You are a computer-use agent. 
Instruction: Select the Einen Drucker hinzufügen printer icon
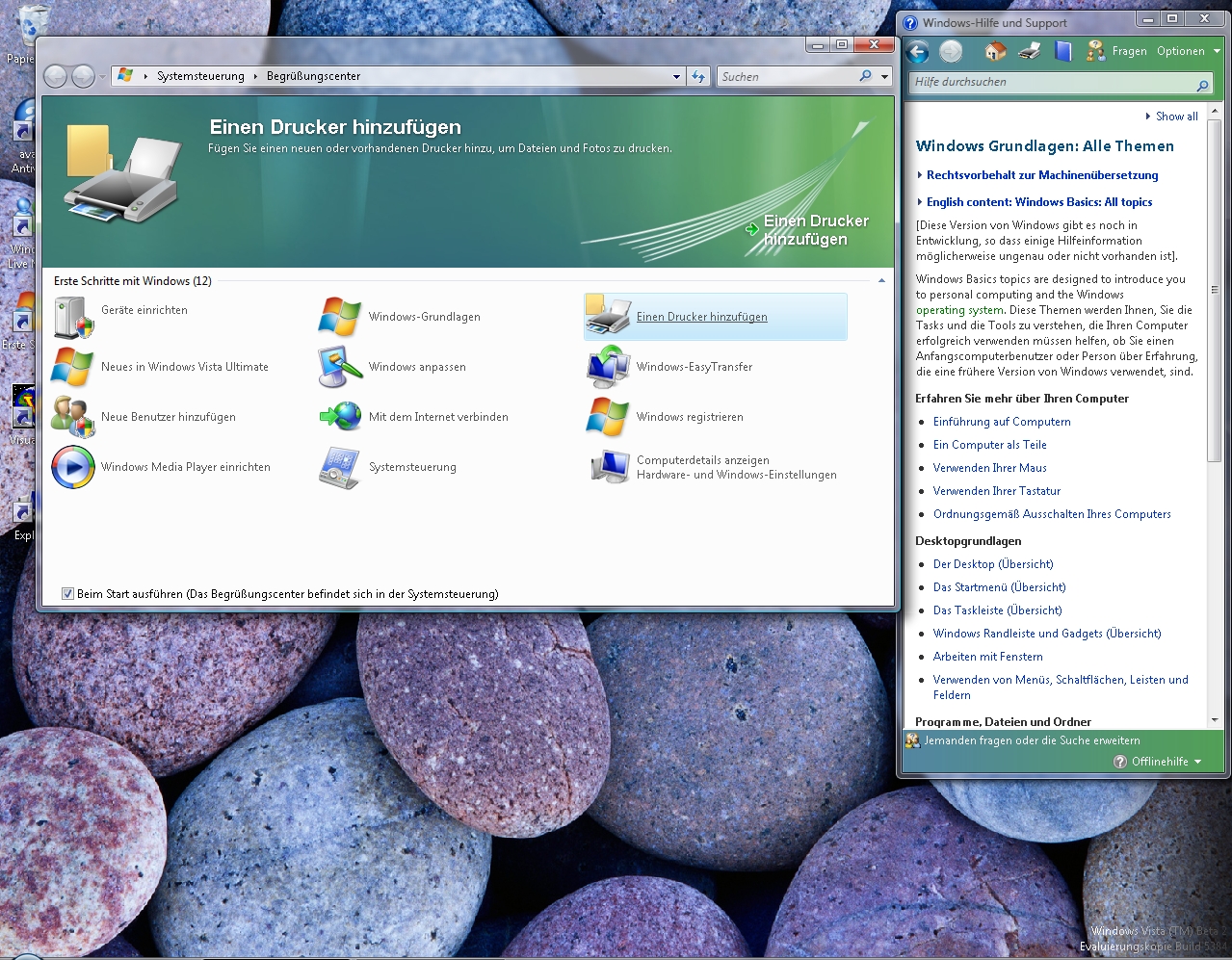[609, 317]
